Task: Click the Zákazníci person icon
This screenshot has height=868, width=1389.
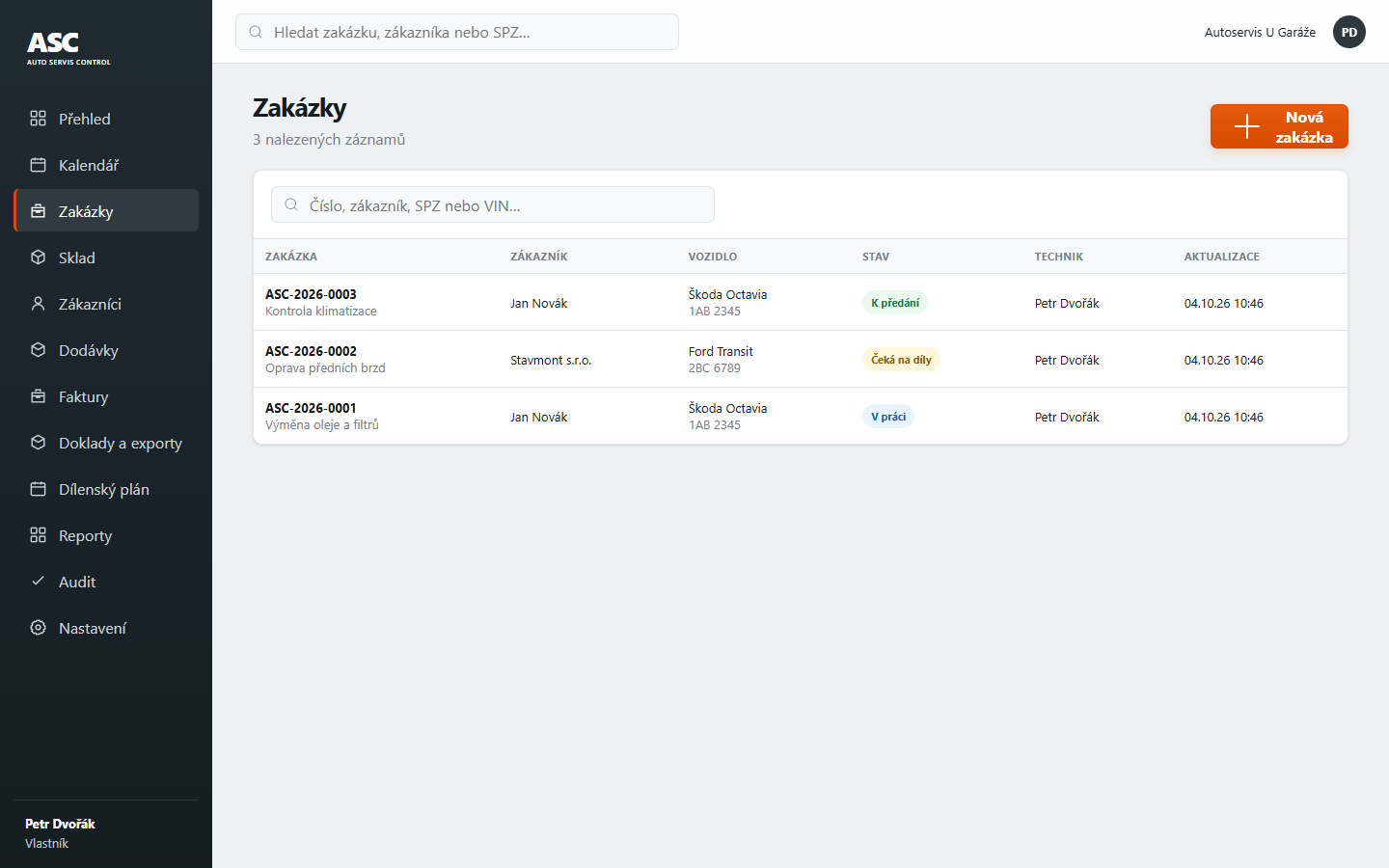Action: click(38, 304)
